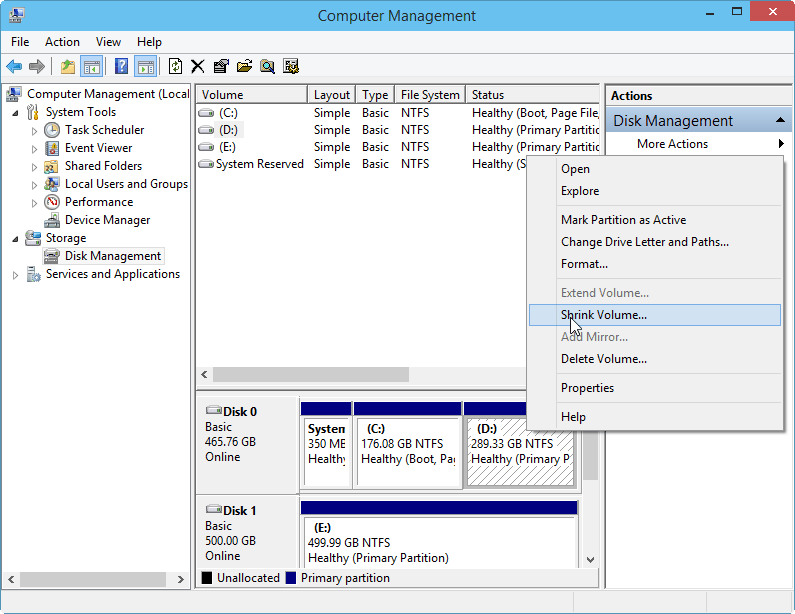
Task: Sort volumes by File System column header
Action: point(429,95)
